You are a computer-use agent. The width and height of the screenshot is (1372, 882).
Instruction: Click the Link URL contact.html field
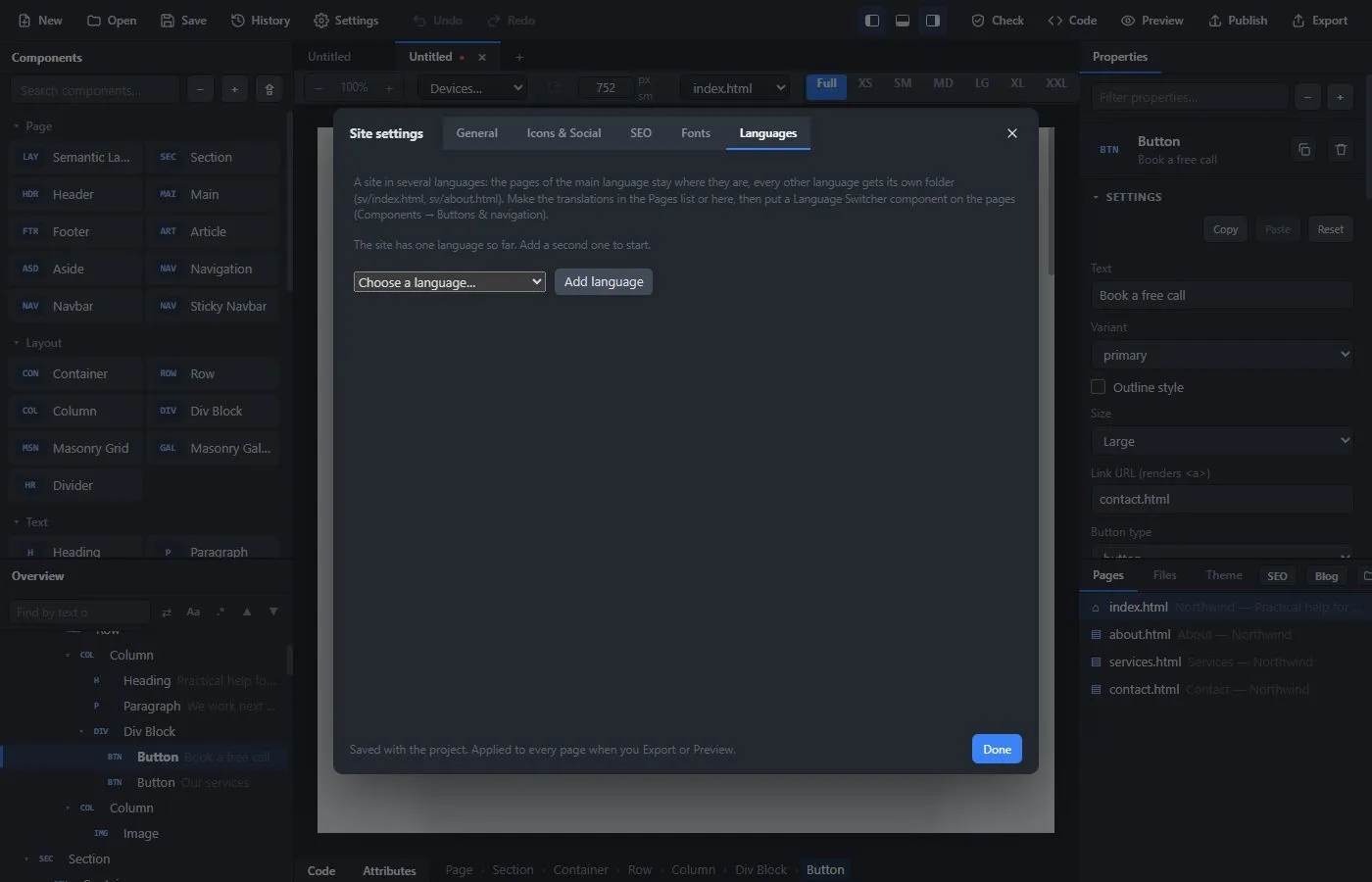tap(1222, 499)
